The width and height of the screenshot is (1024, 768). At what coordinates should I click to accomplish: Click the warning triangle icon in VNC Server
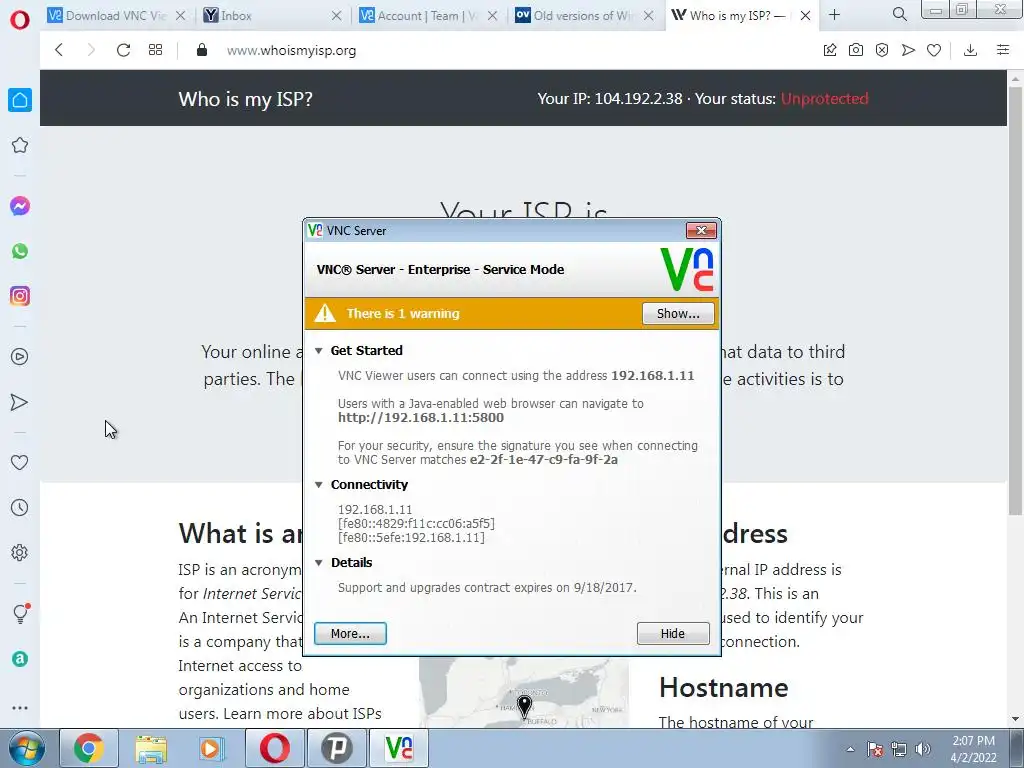tap(325, 313)
